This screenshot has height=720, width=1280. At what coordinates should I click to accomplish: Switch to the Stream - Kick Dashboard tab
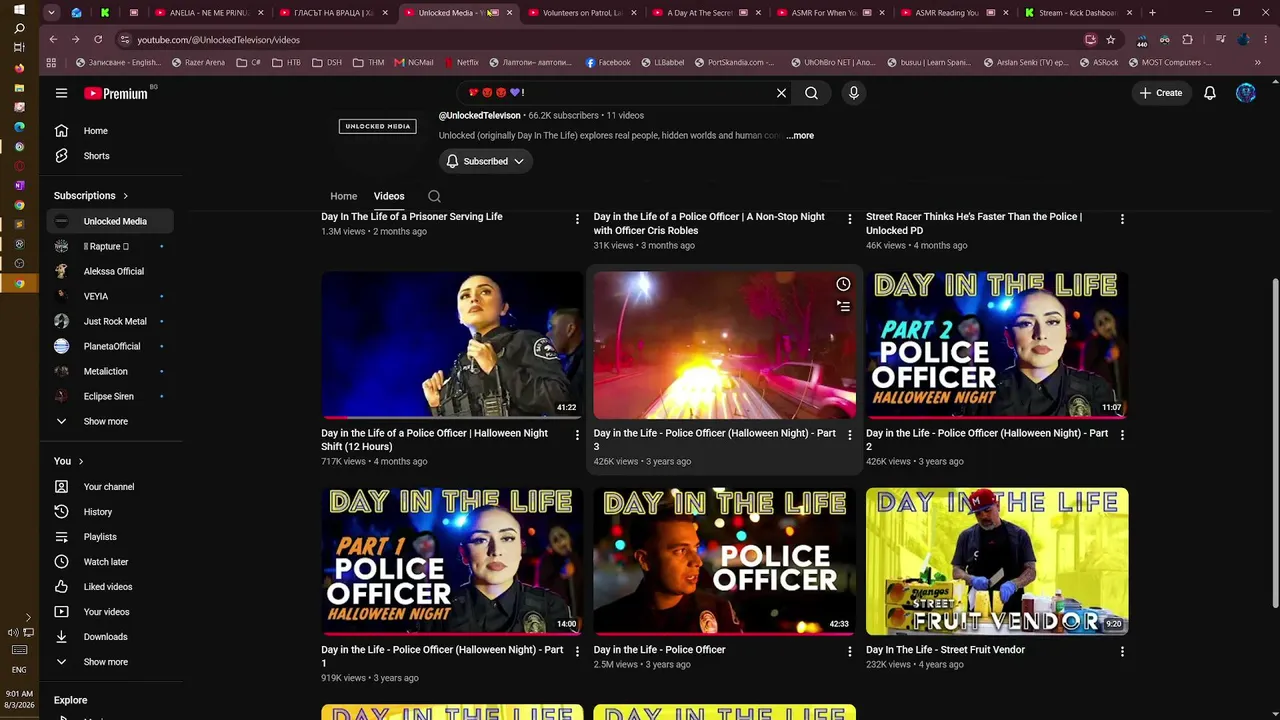pos(1078,13)
